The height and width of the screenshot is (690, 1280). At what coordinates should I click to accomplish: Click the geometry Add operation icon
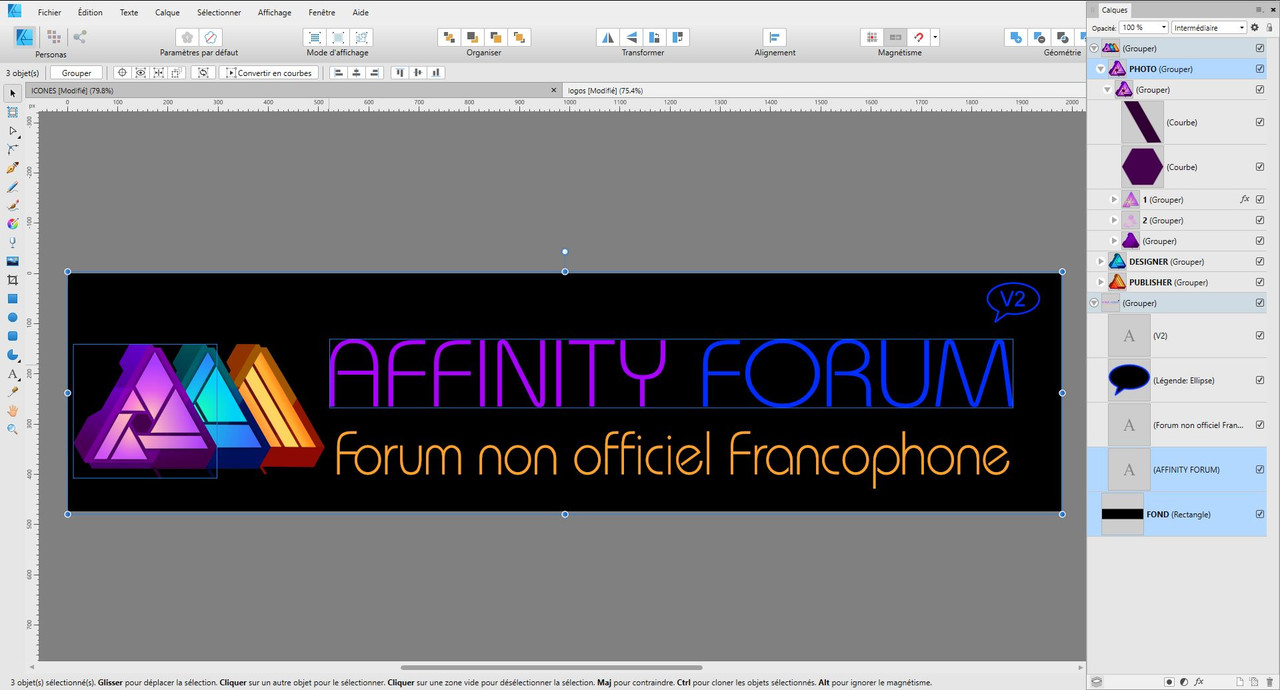coord(1016,37)
